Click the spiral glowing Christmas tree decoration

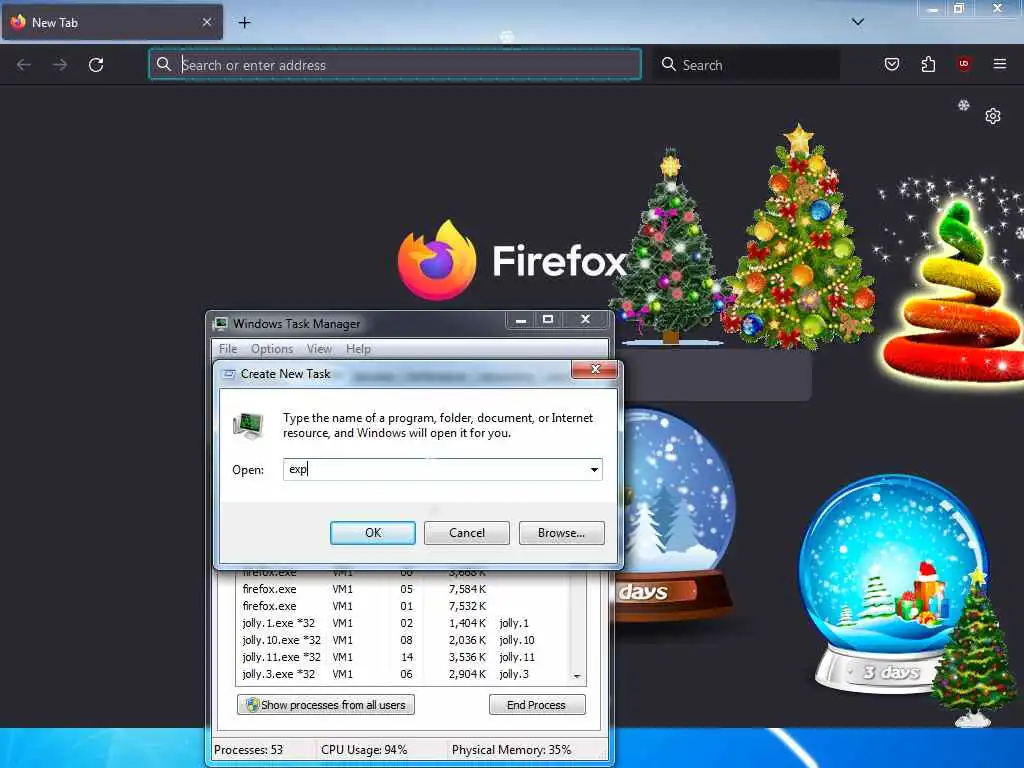click(952, 291)
